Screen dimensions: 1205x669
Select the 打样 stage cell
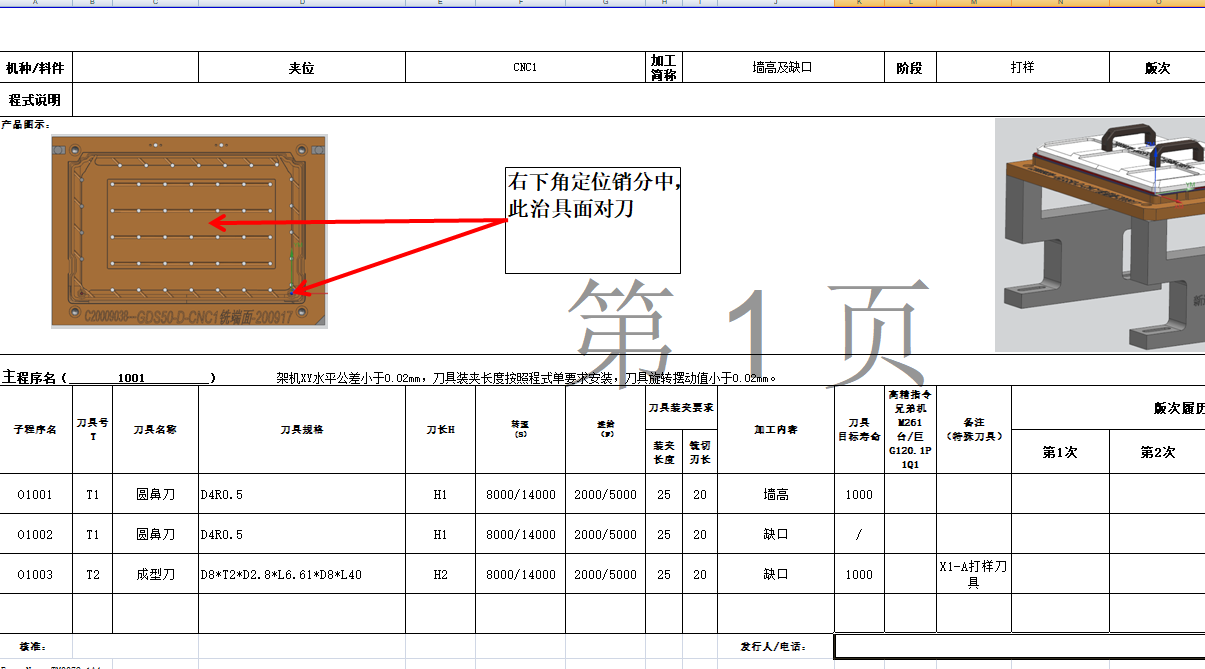click(1022, 67)
